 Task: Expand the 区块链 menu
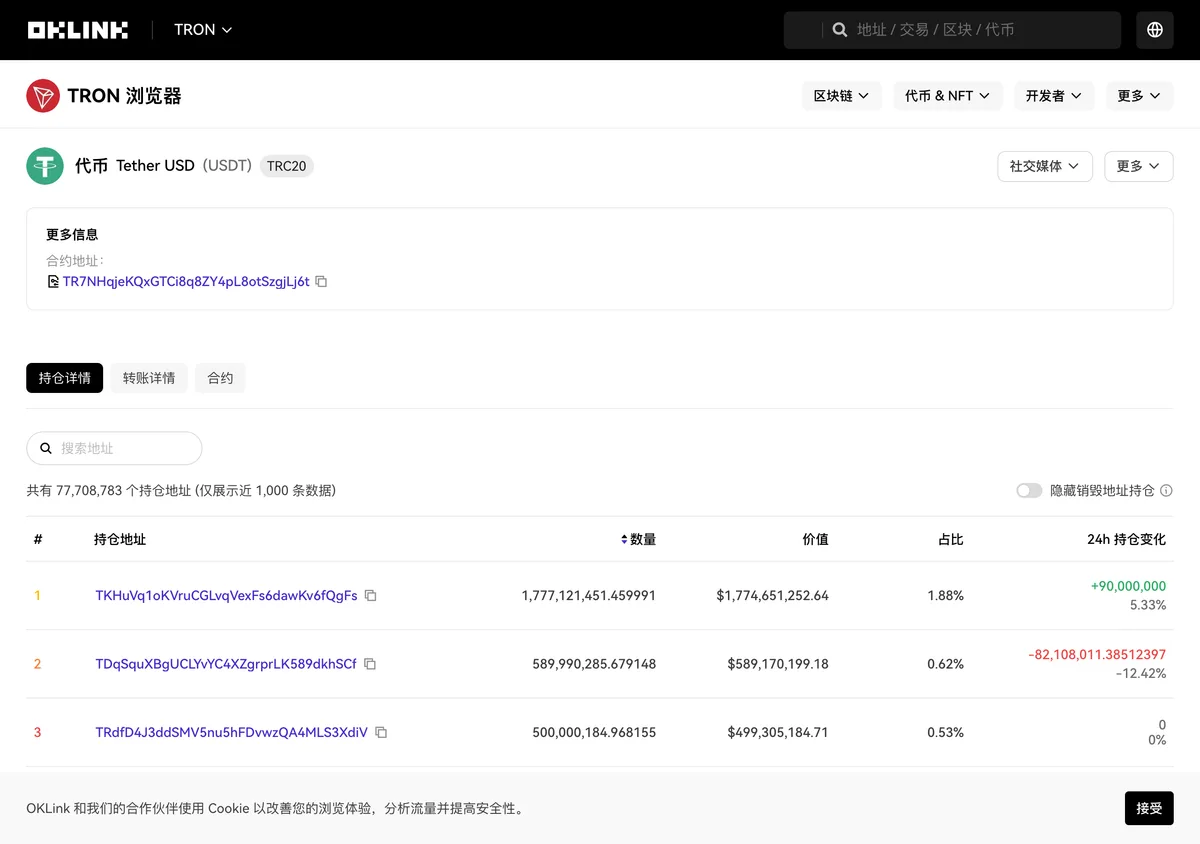tap(841, 96)
